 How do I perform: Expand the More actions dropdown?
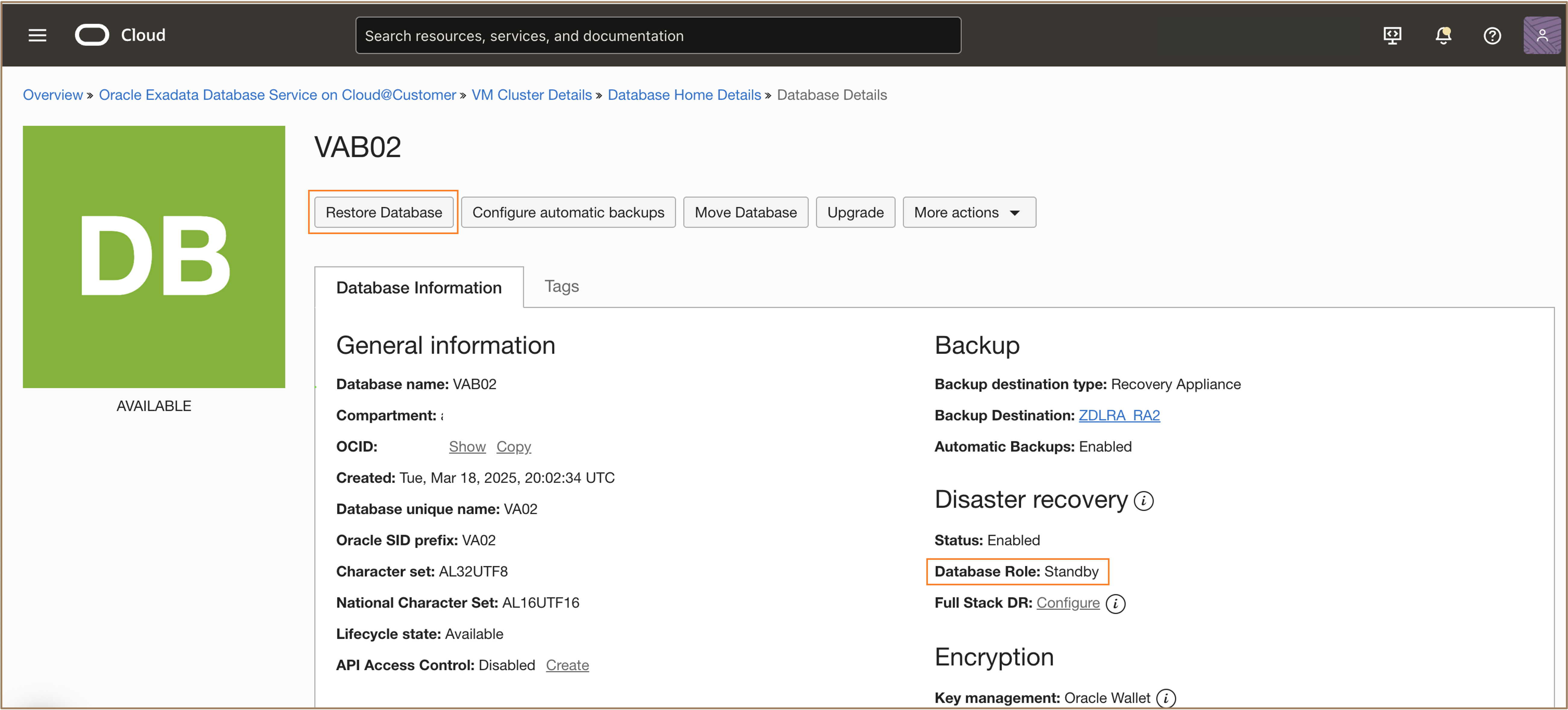coord(968,212)
